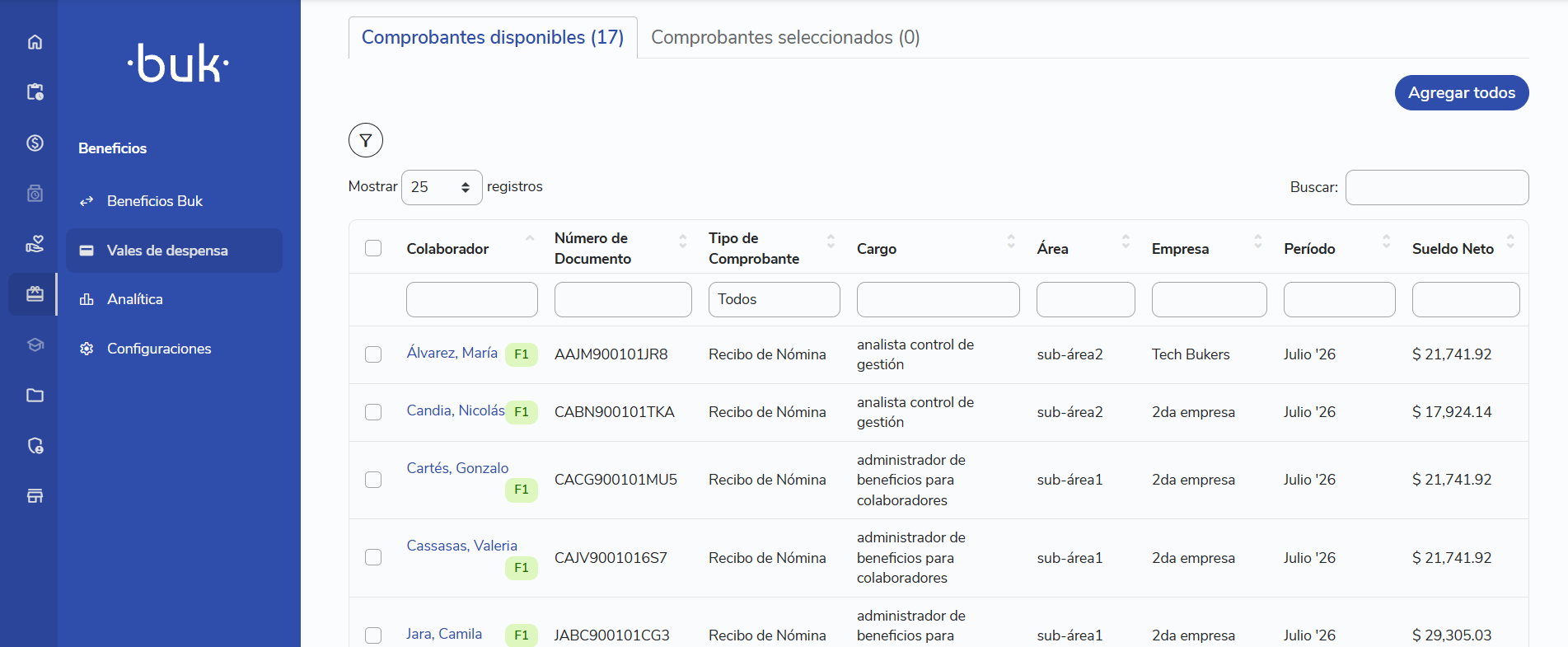Sort by the Colaborador column
The height and width of the screenshot is (647, 1568).
[x=470, y=248]
